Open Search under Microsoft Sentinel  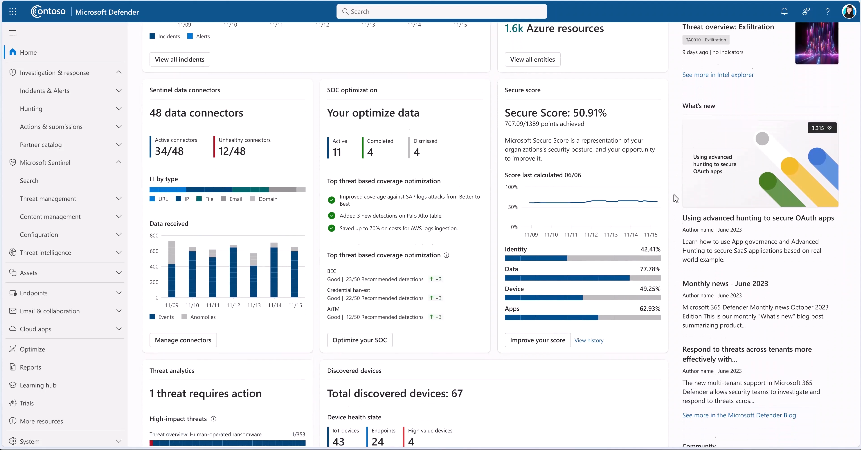(x=29, y=181)
